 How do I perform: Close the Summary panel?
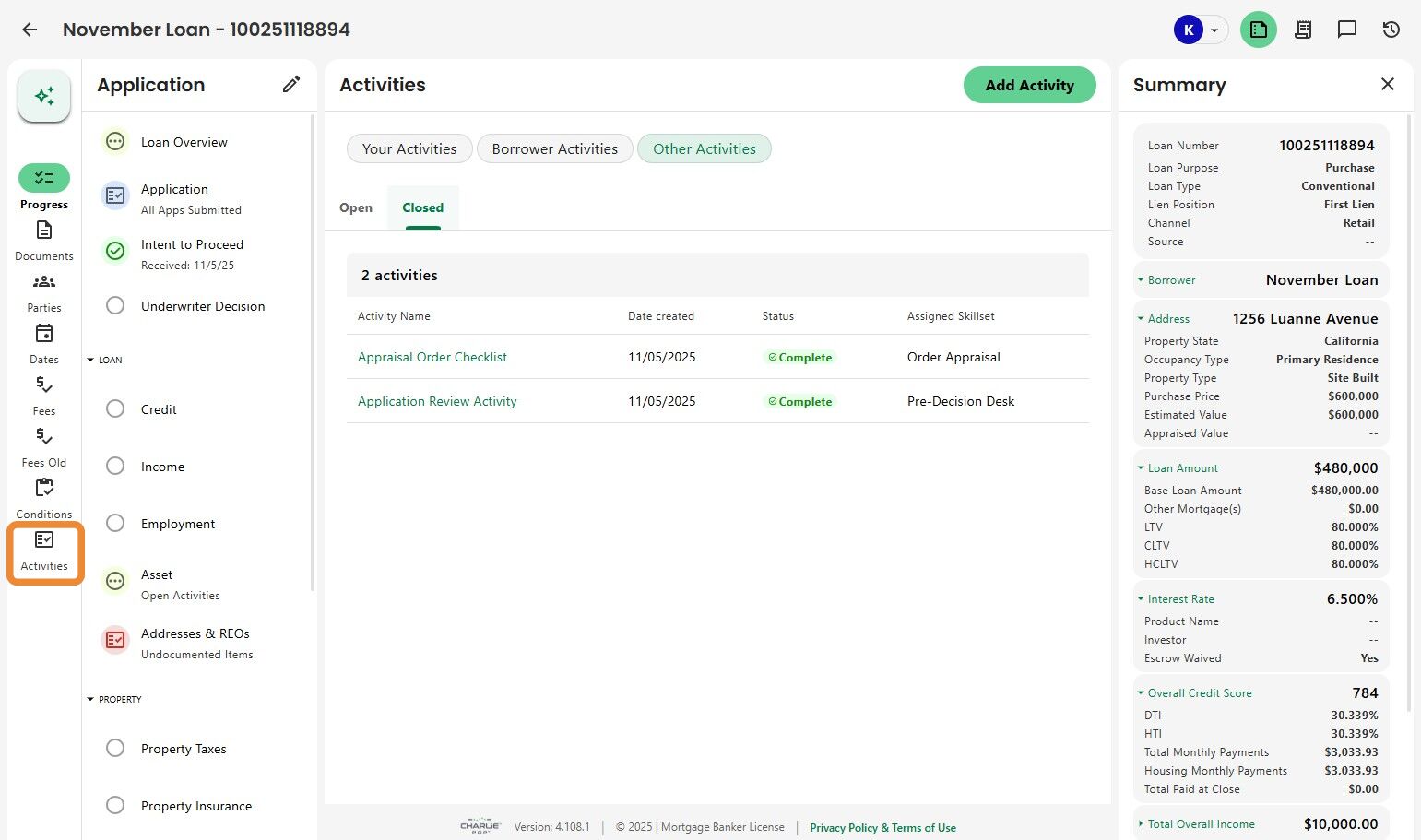click(1388, 85)
